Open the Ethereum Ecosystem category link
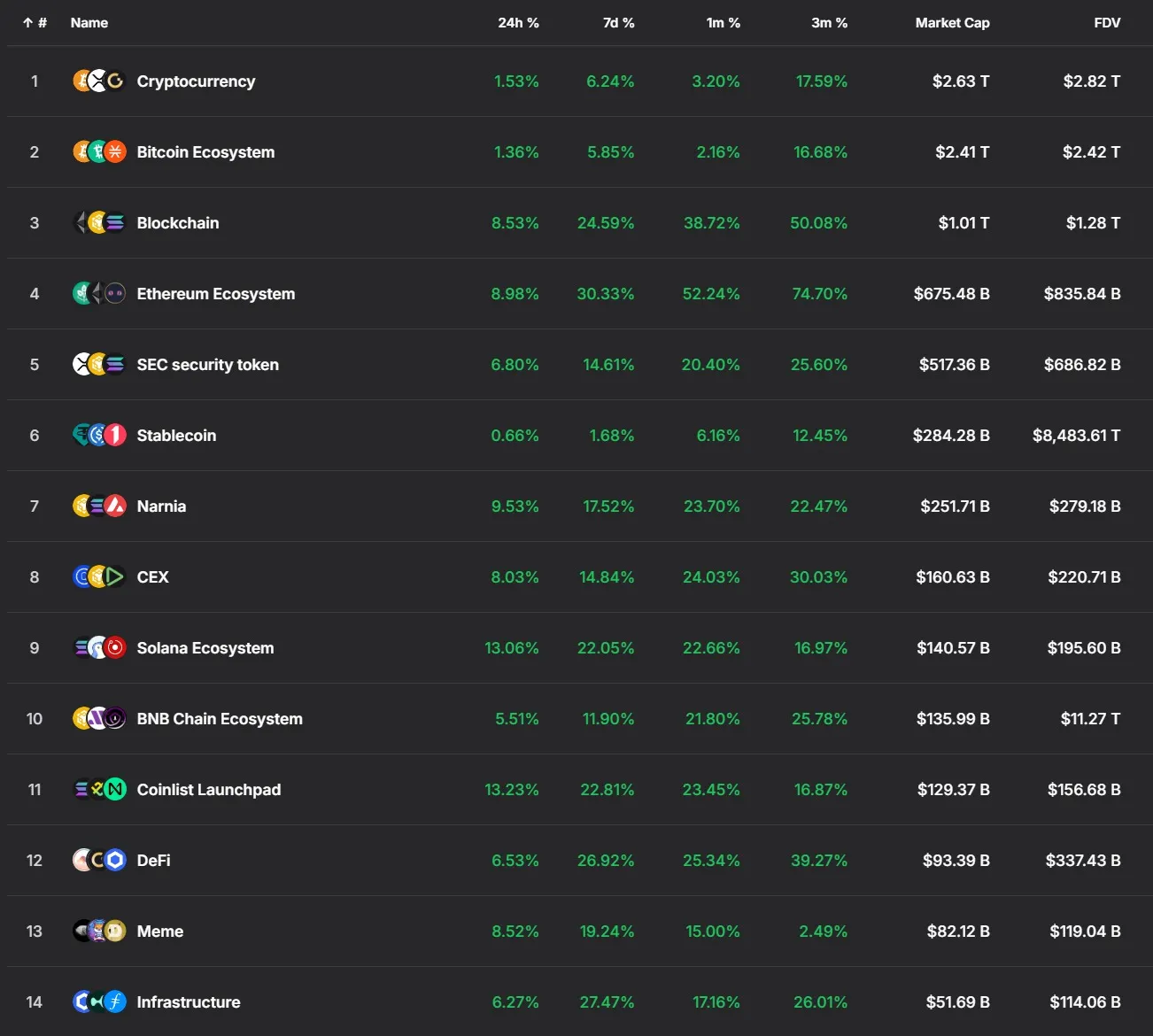Image resolution: width=1153 pixels, height=1036 pixels. (x=215, y=294)
